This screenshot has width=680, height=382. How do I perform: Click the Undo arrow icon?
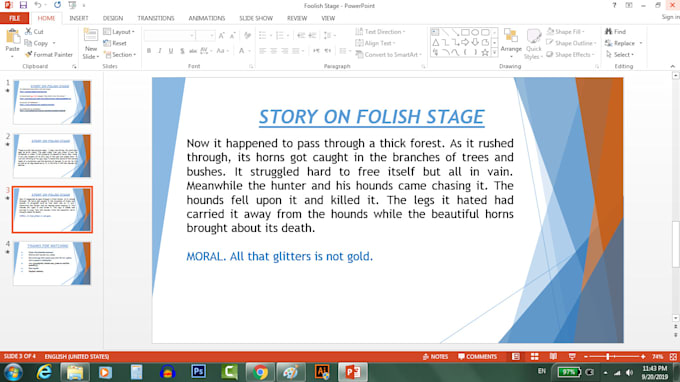click(38, 5)
